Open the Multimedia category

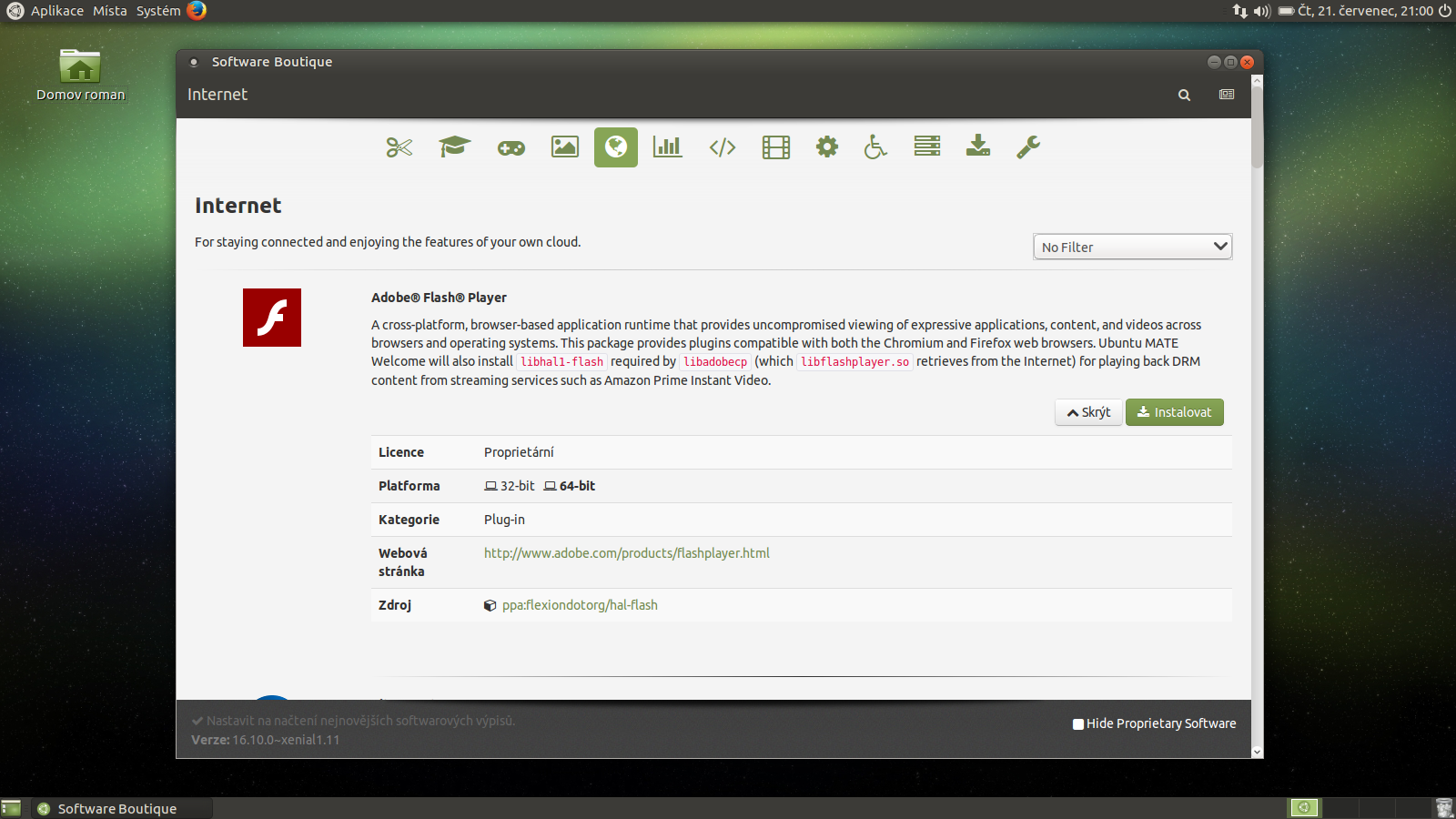tap(774, 147)
